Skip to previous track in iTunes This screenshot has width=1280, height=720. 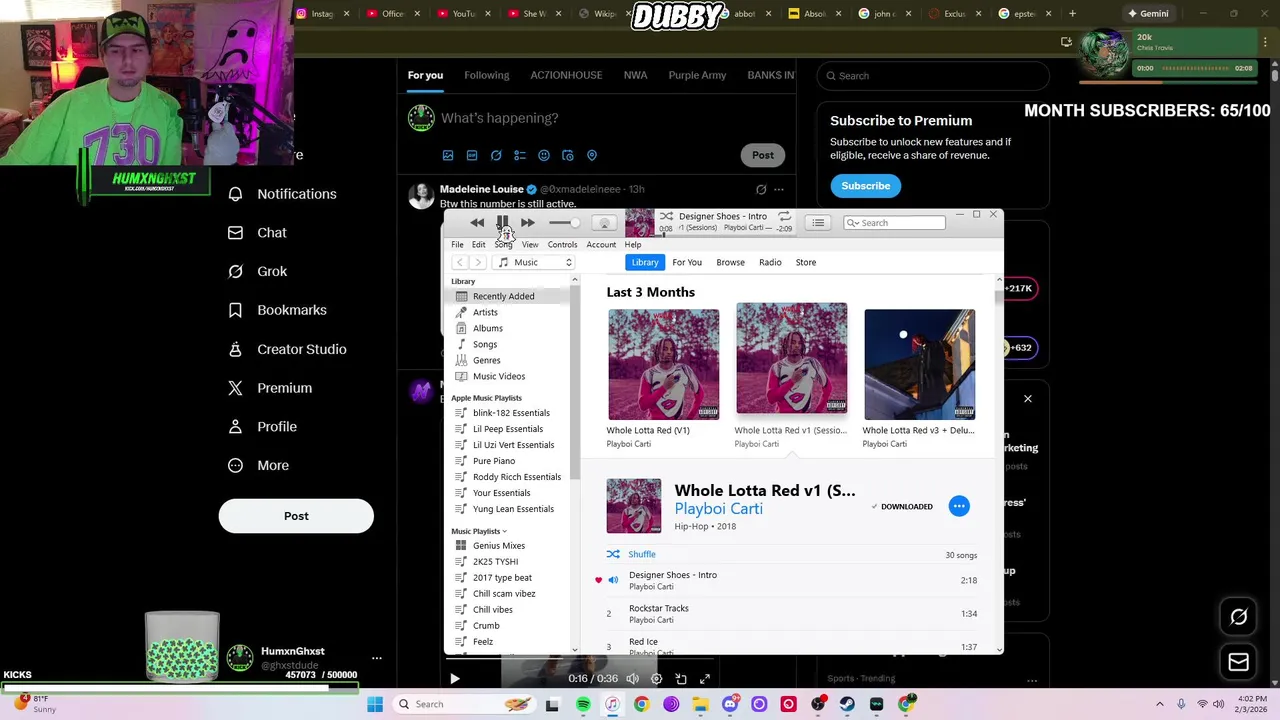[477, 223]
